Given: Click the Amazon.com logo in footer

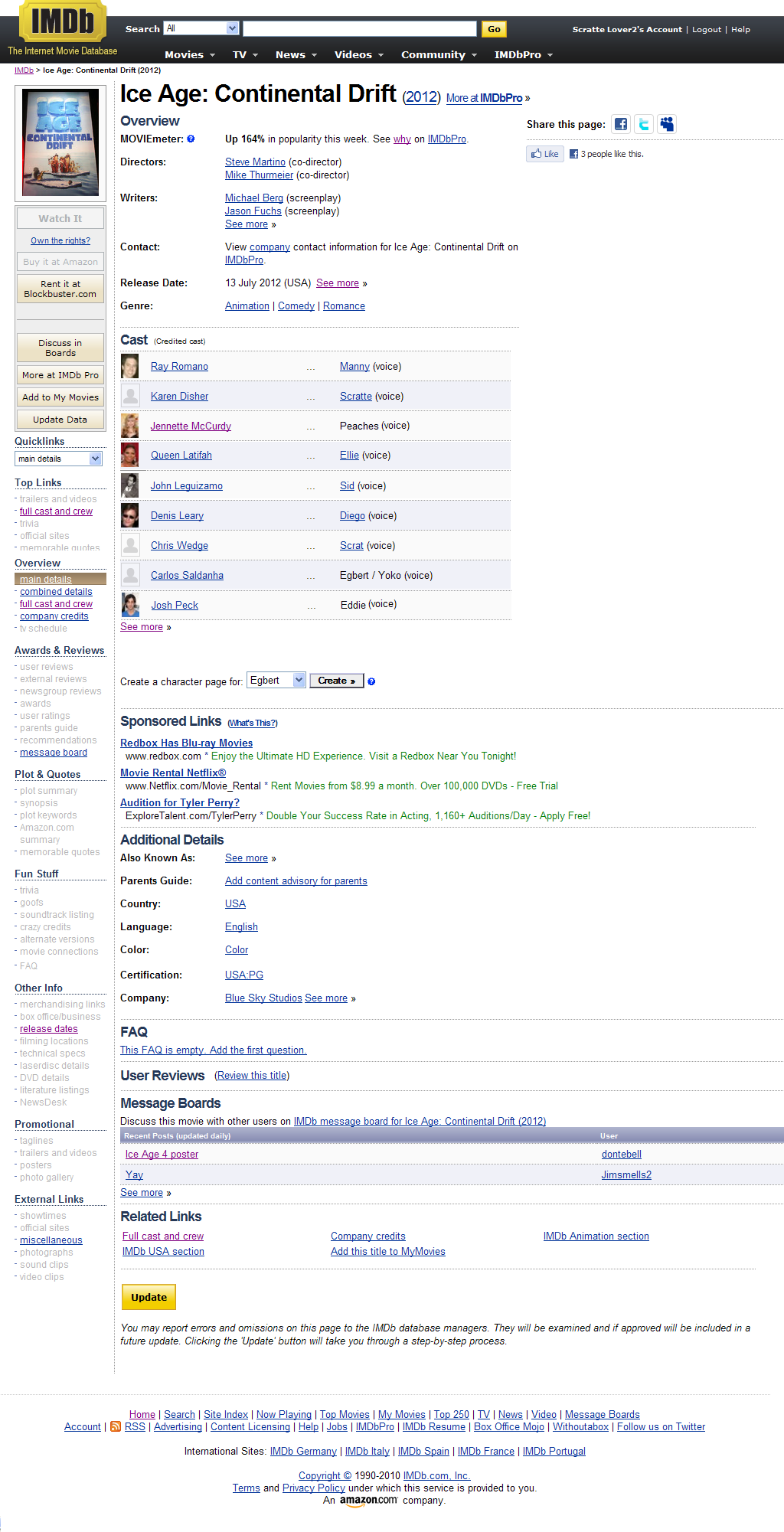Looking at the screenshot, I should click(x=368, y=1501).
